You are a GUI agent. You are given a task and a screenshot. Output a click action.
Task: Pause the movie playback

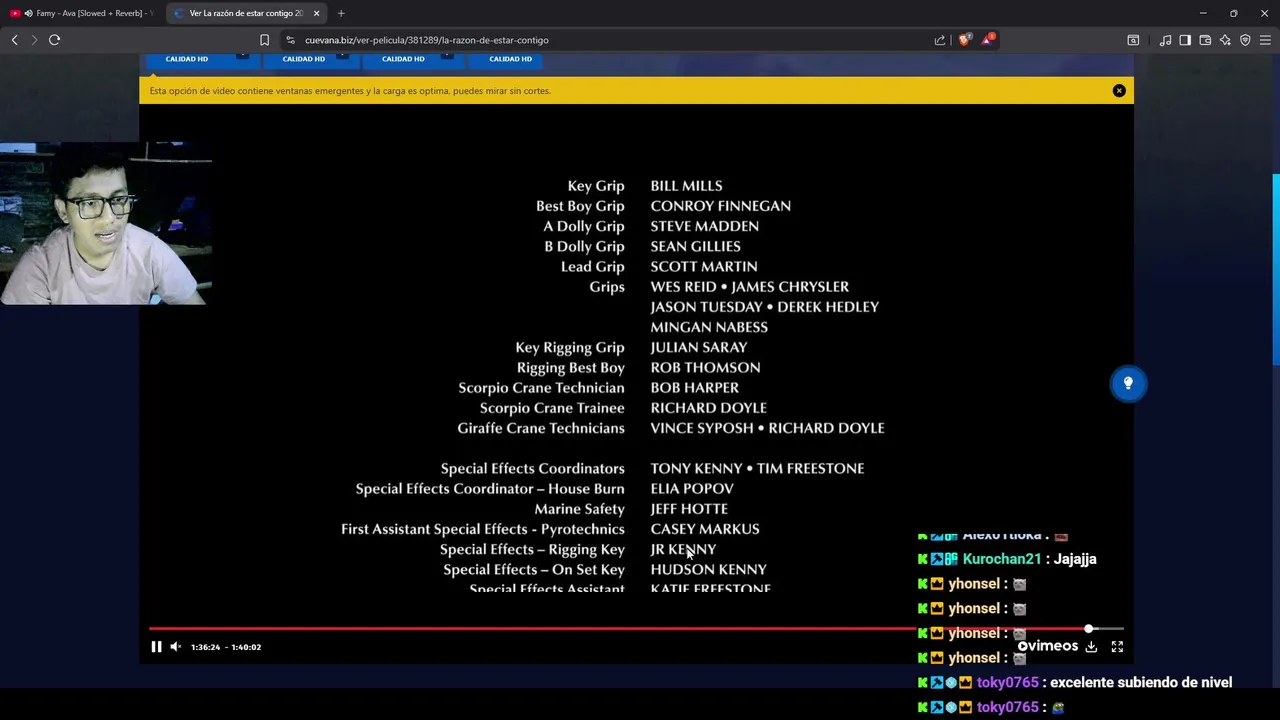click(156, 647)
